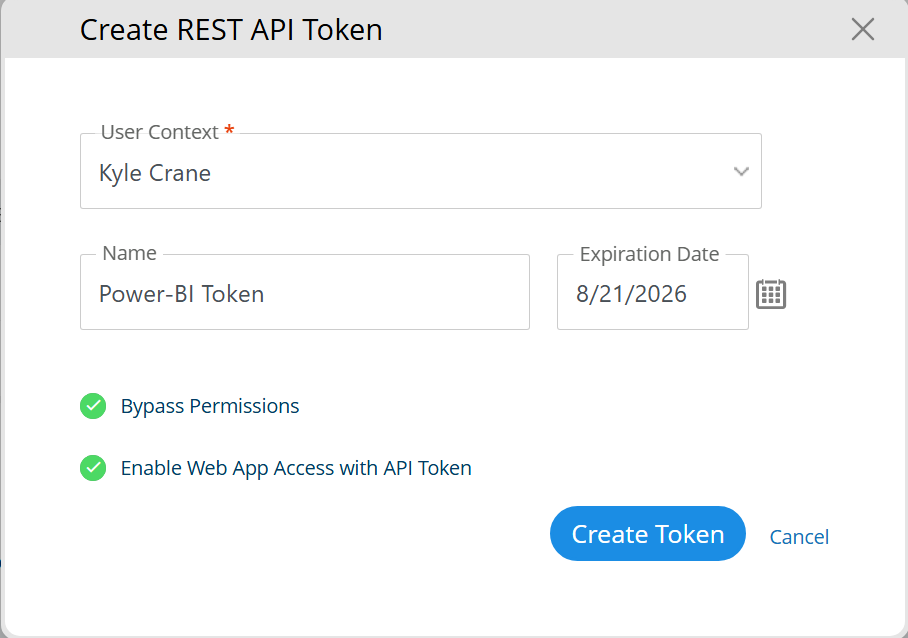Image resolution: width=908 pixels, height=638 pixels.
Task: Select the Kyle Crane user context value
Action: pyautogui.click(x=155, y=173)
